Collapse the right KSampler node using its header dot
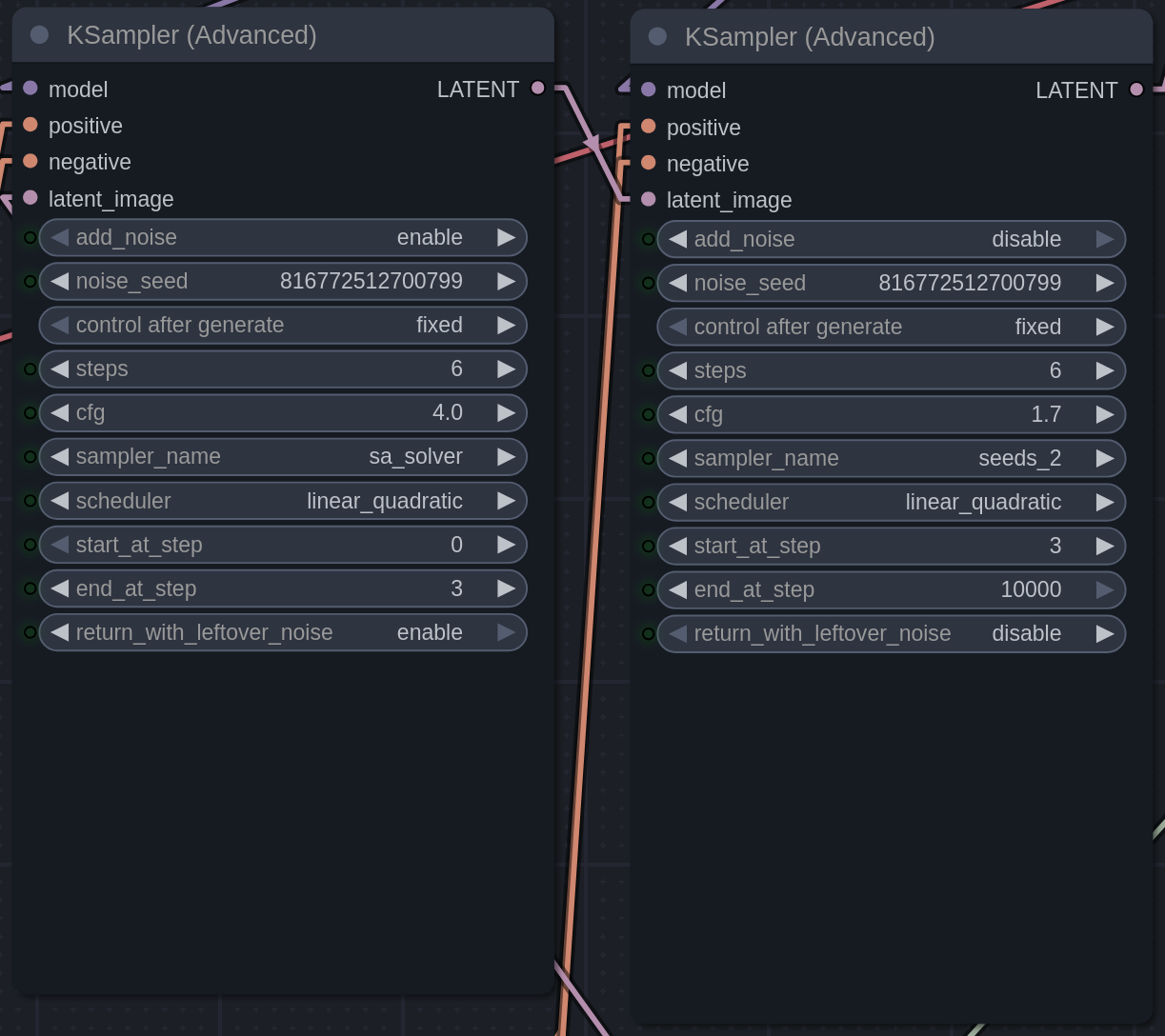The width and height of the screenshot is (1165, 1036). pos(657,36)
